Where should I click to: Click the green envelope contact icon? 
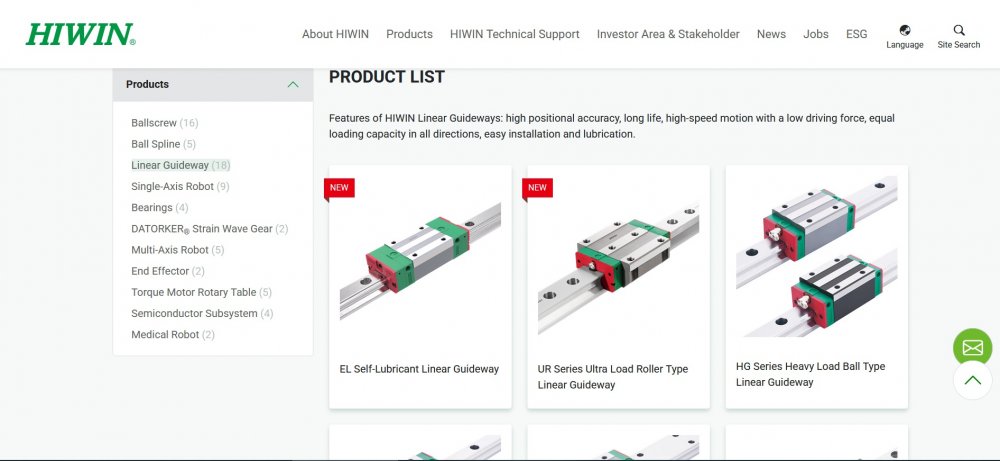point(972,348)
